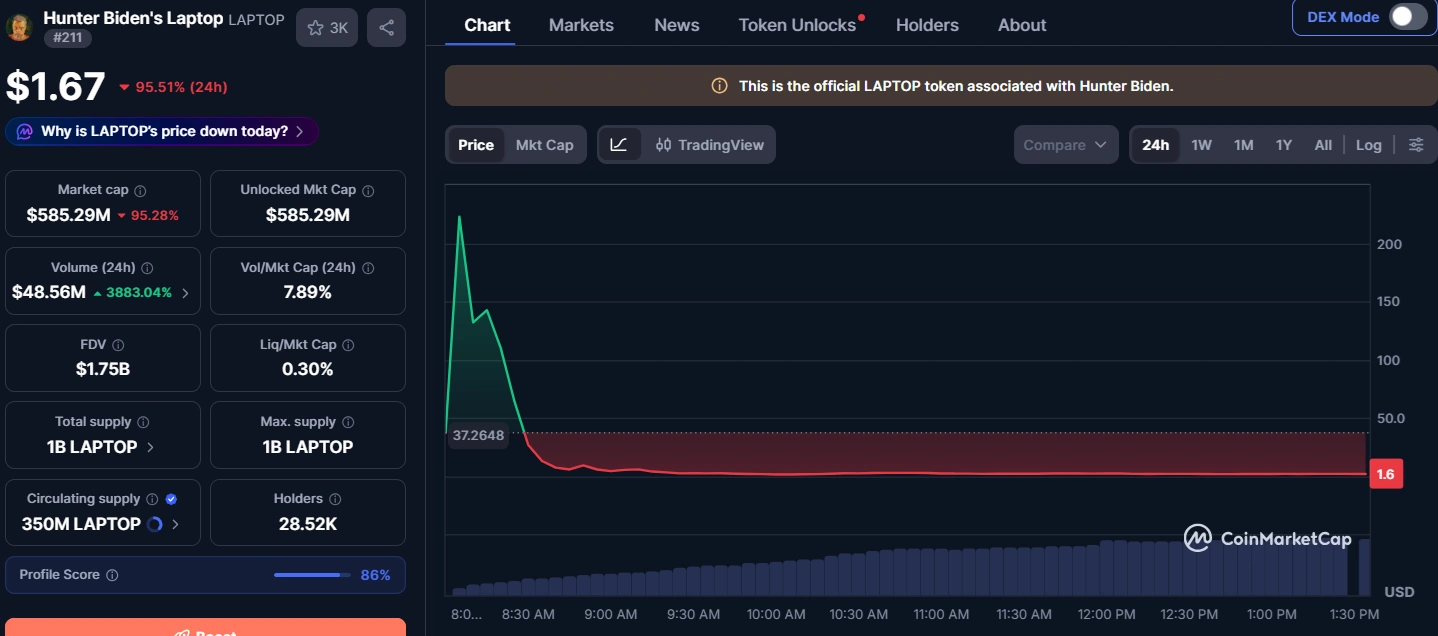Switch to the News tab
Image resolution: width=1438 pixels, height=636 pixels.
[677, 25]
